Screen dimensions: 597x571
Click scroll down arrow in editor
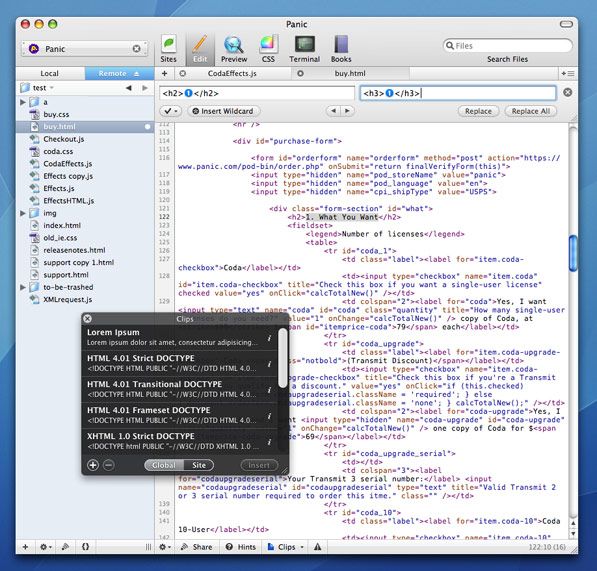[573, 534]
